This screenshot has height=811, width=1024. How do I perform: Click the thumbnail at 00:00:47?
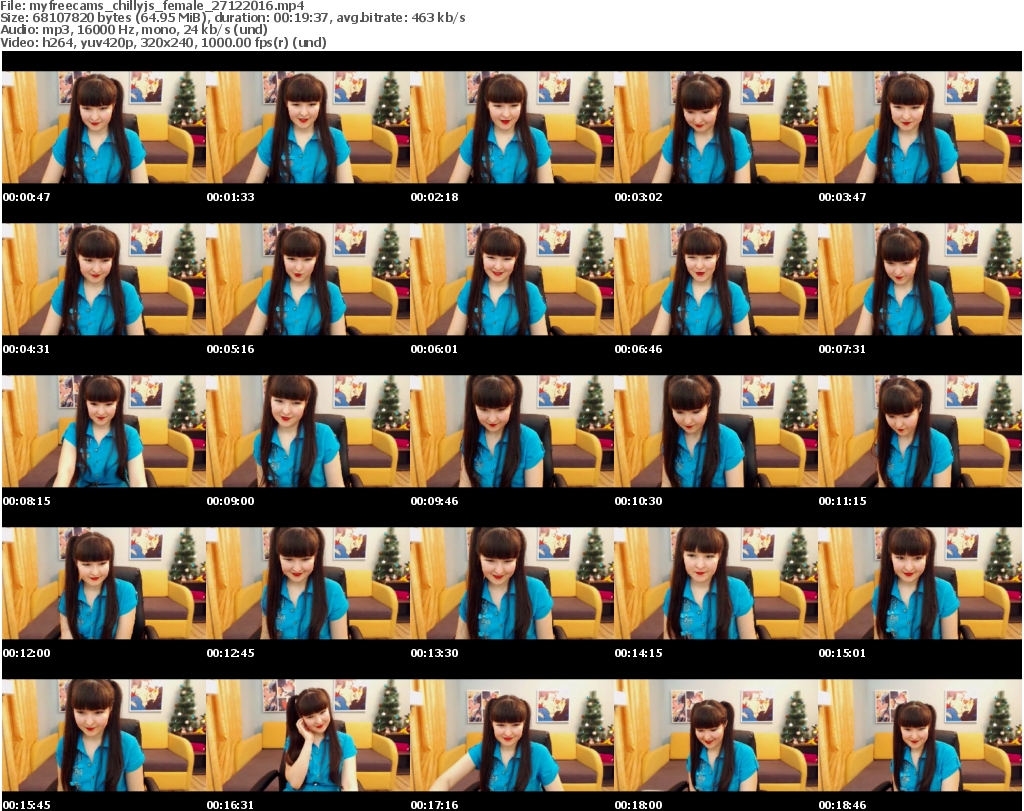tap(104, 127)
